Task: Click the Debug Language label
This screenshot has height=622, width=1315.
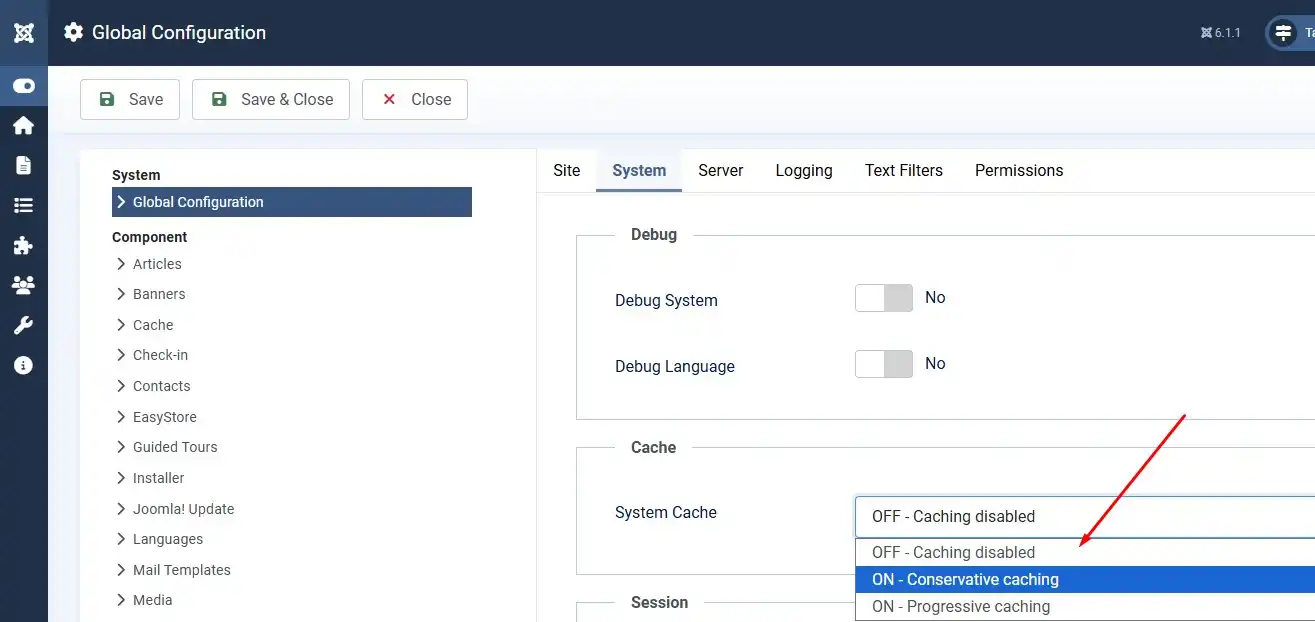Action: tap(675, 366)
